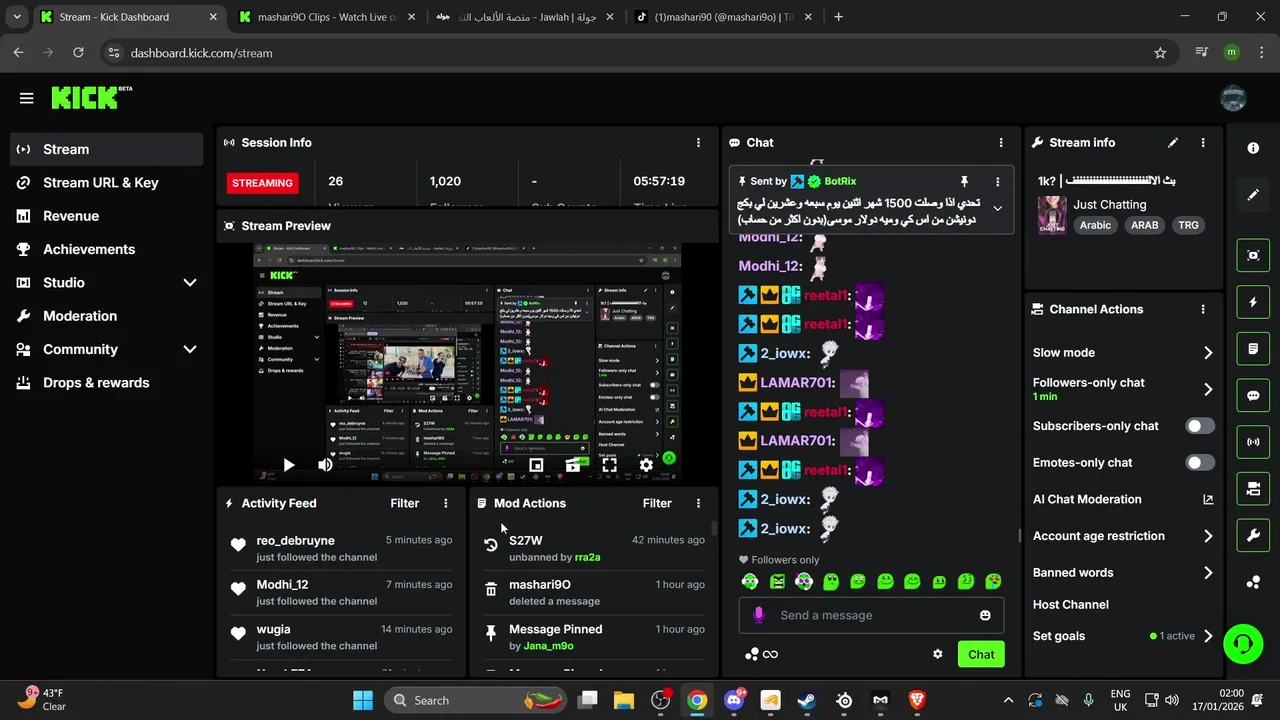Viewport: 1280px width, 720px height.
Task: Open Followers-only chat settings arrow
Action: tap(1208, 389)
